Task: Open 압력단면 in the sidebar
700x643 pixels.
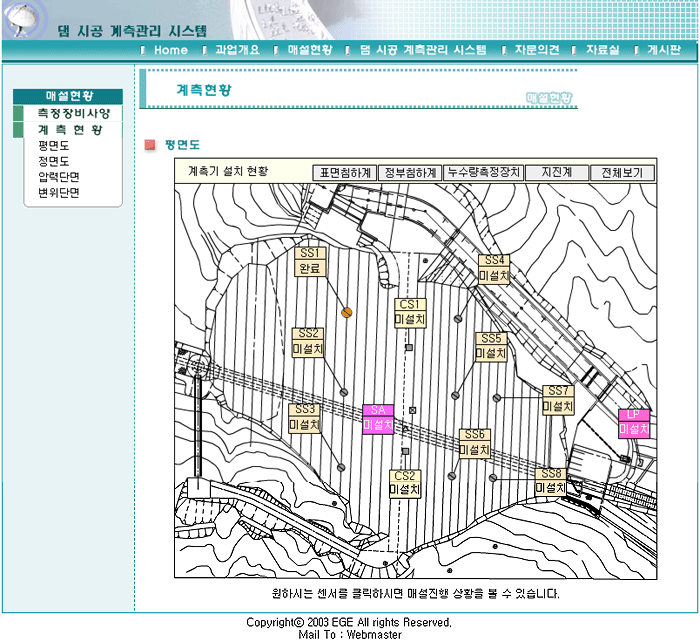Action: point(59,177)
